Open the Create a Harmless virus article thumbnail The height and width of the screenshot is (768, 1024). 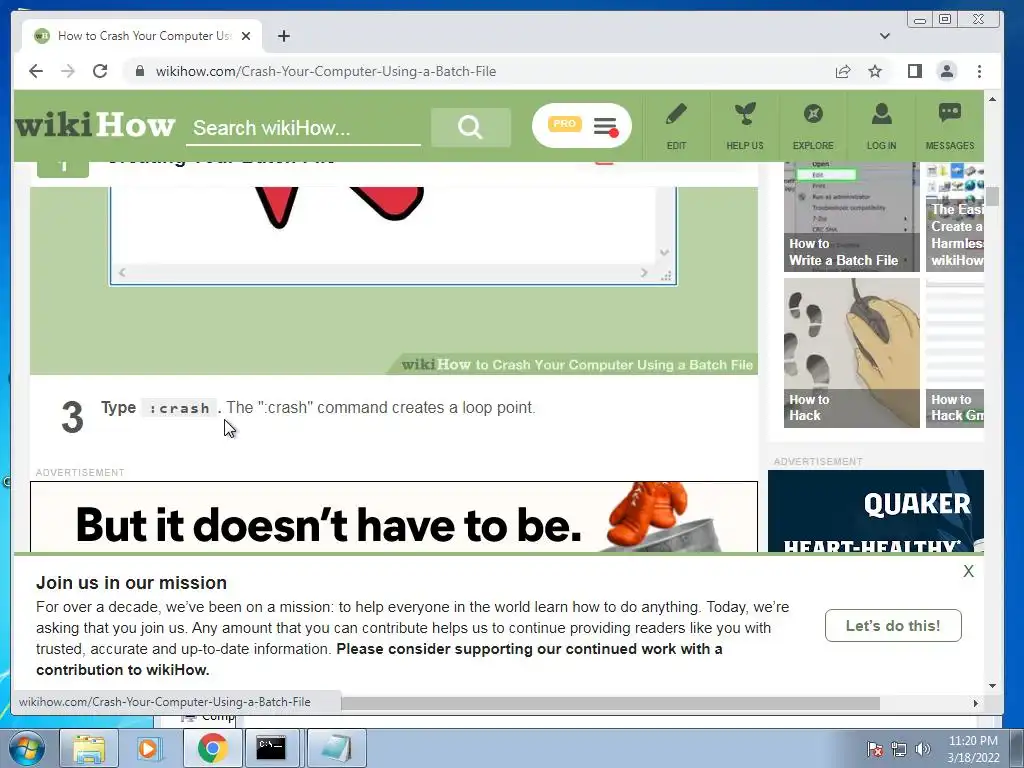pyautogui.click(x=955, y=216)
